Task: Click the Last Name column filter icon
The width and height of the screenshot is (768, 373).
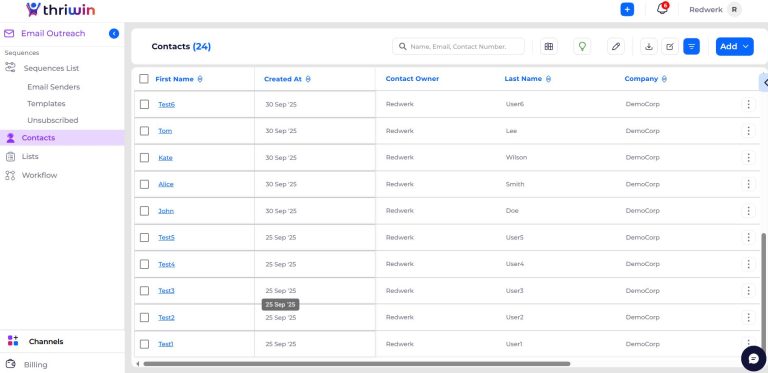Action: click(x=548, y=79)
